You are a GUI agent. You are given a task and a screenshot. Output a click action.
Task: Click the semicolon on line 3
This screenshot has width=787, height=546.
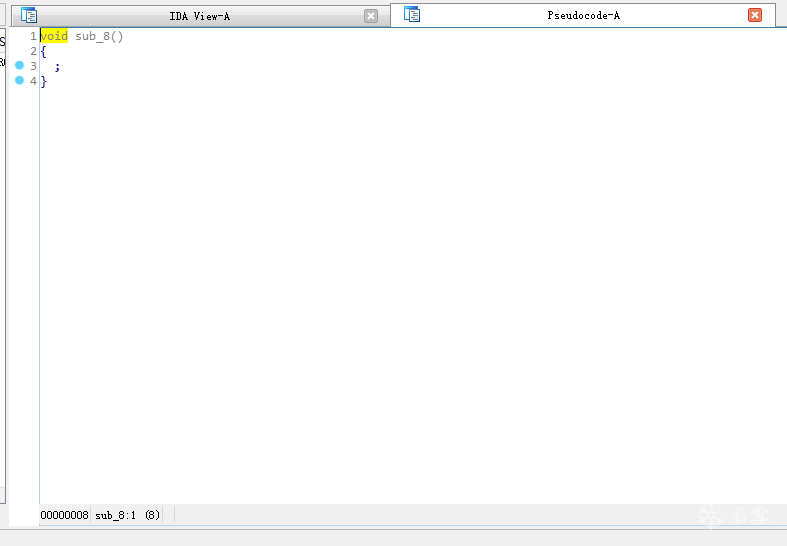[57, 67]
